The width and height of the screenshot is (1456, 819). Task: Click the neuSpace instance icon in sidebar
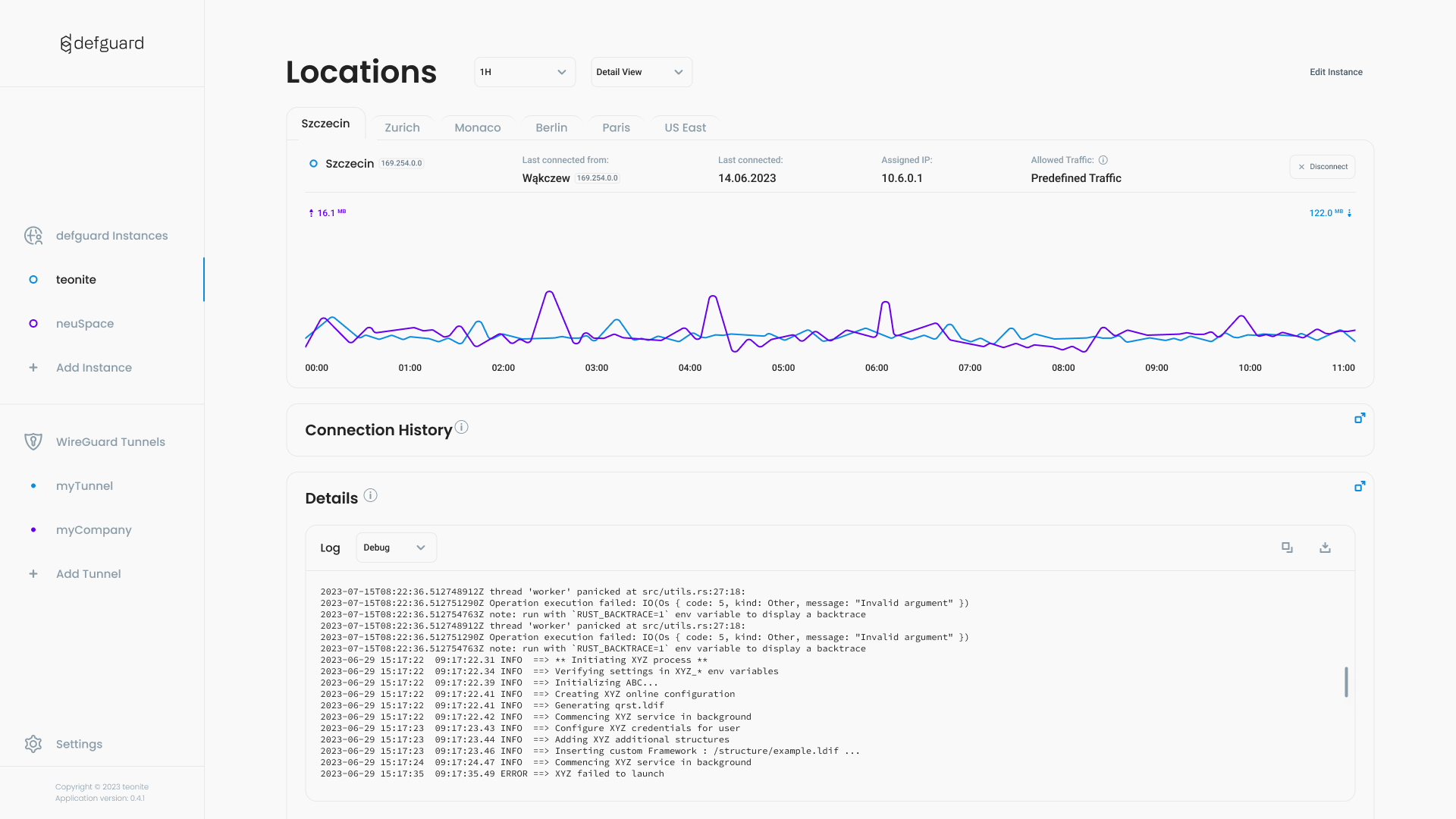[34, 323]
